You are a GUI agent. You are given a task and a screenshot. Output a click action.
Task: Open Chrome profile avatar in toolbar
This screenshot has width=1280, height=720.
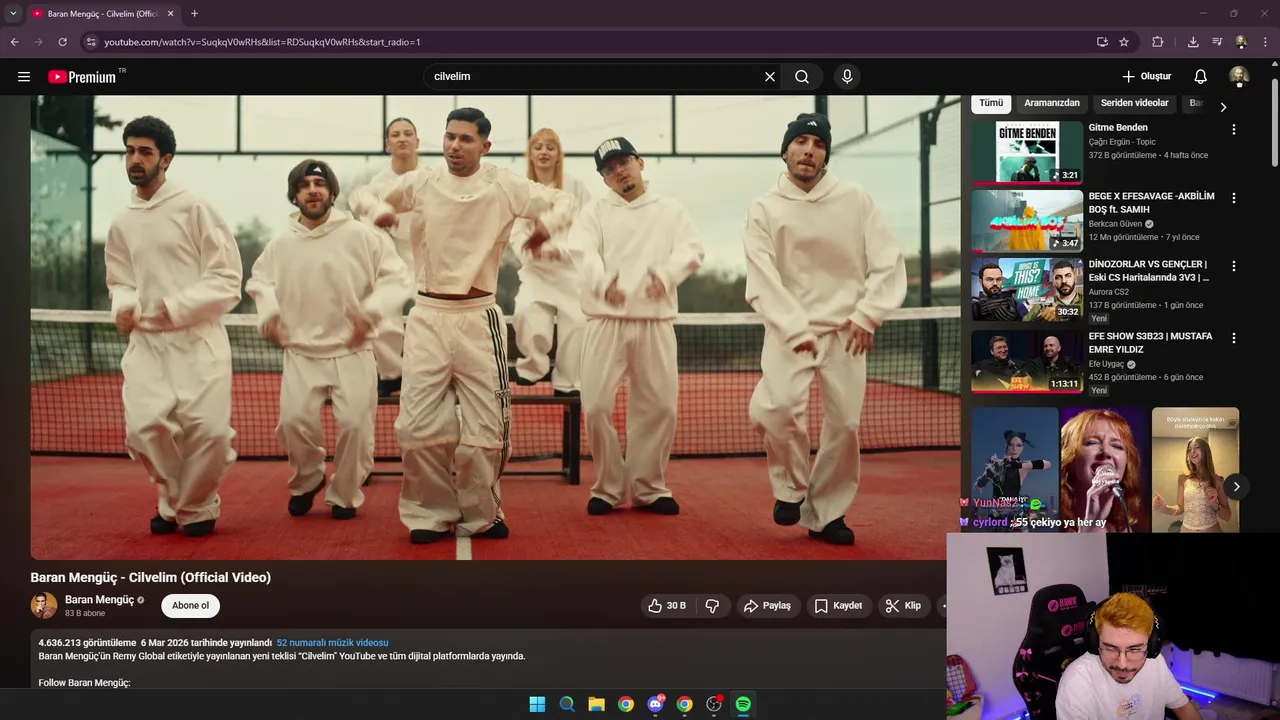(x=1241, y=42)
